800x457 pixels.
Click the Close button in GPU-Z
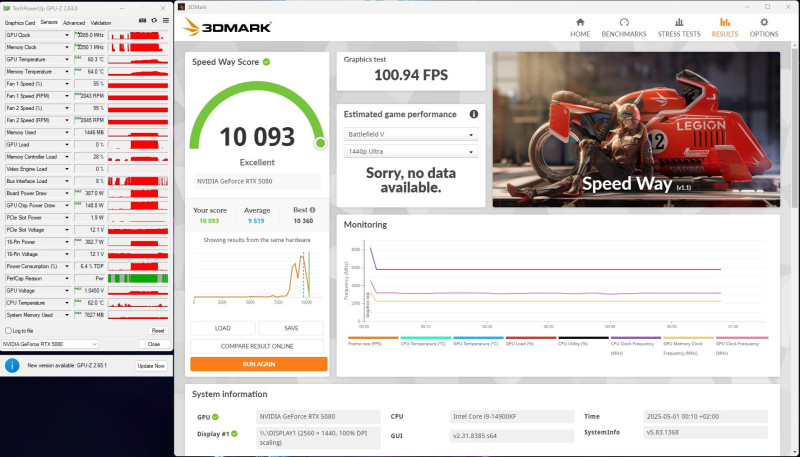point(154,344)
